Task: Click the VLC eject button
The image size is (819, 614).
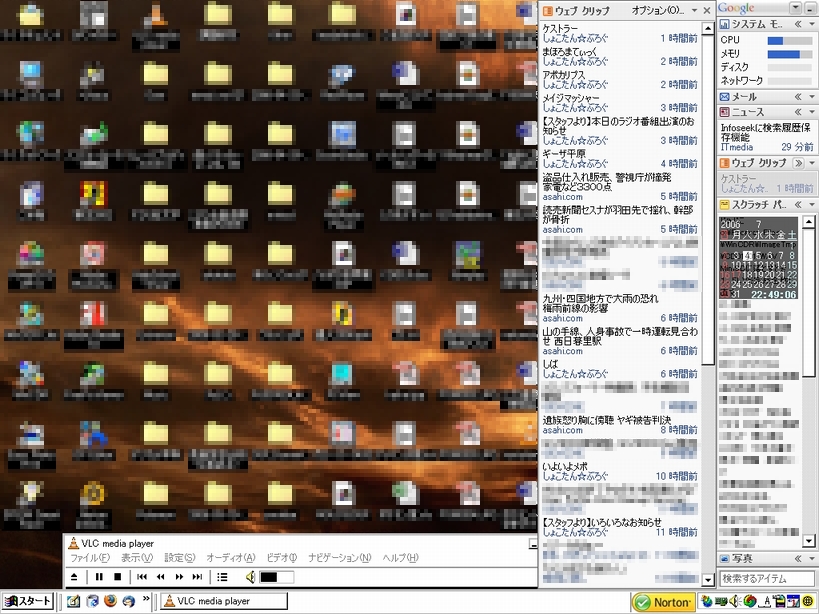Action: 74,577
